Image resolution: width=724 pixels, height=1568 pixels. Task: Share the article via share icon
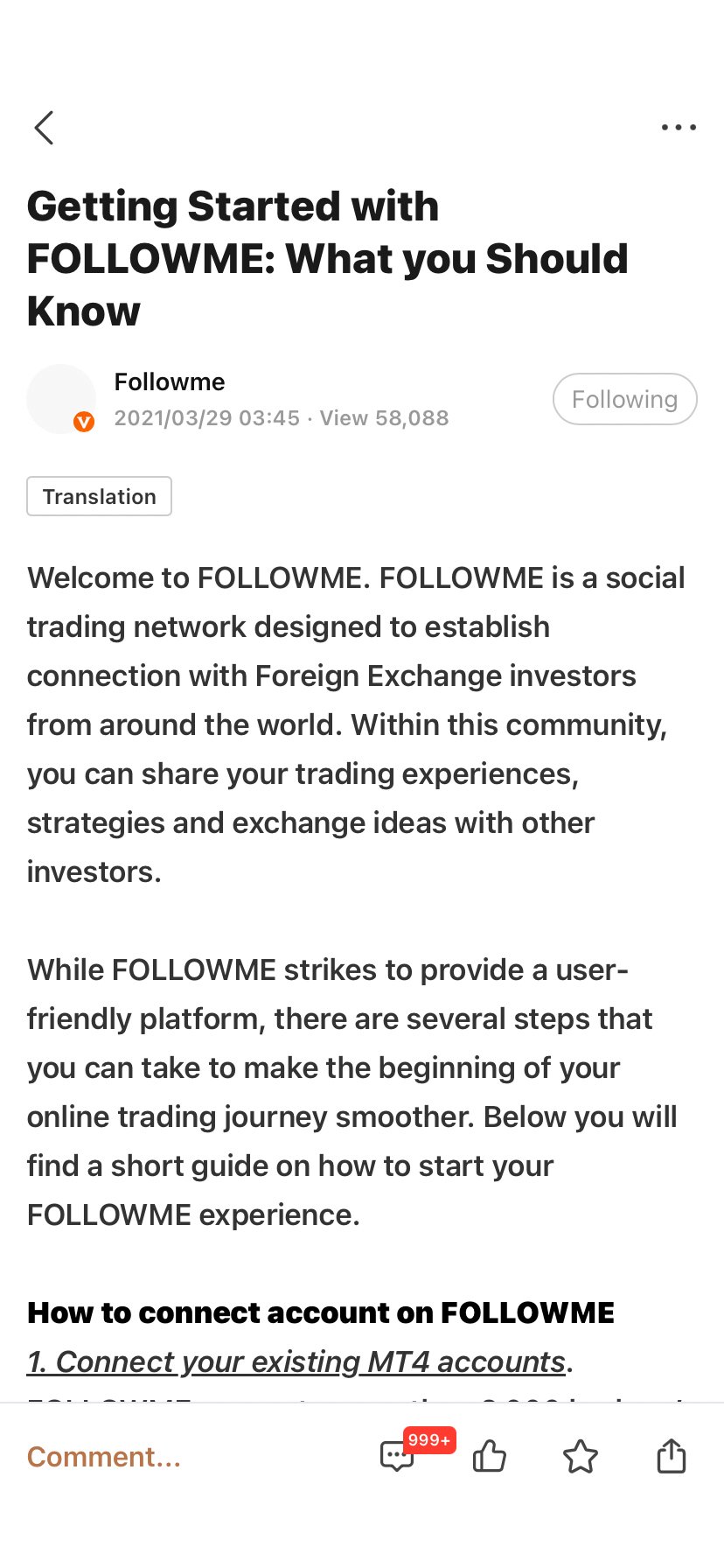click(672, 1457)
